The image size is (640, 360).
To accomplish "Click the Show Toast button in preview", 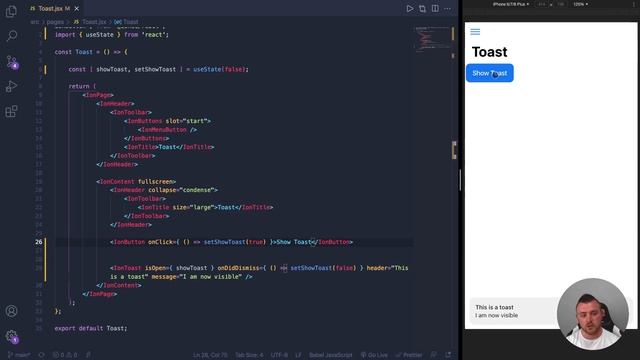I will (x=490, y=73).
